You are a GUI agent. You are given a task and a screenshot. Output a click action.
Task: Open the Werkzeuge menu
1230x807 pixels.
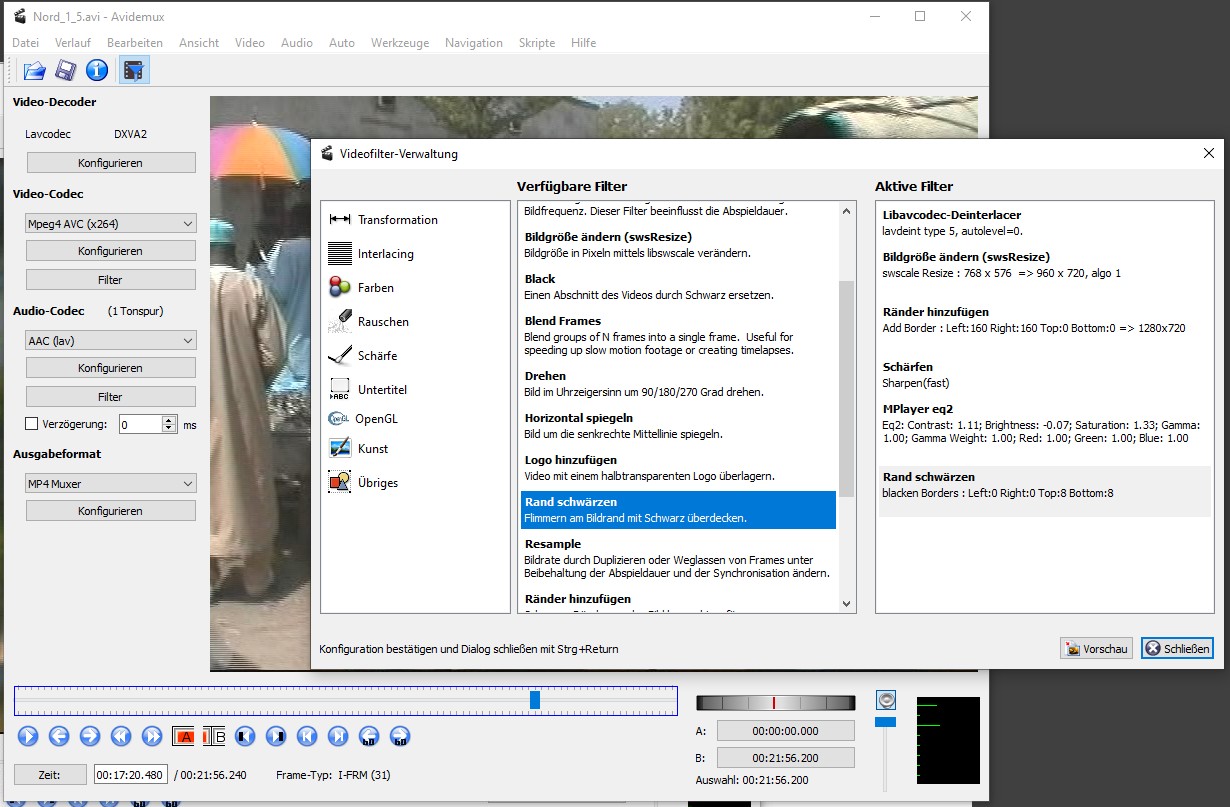[400, 43]
